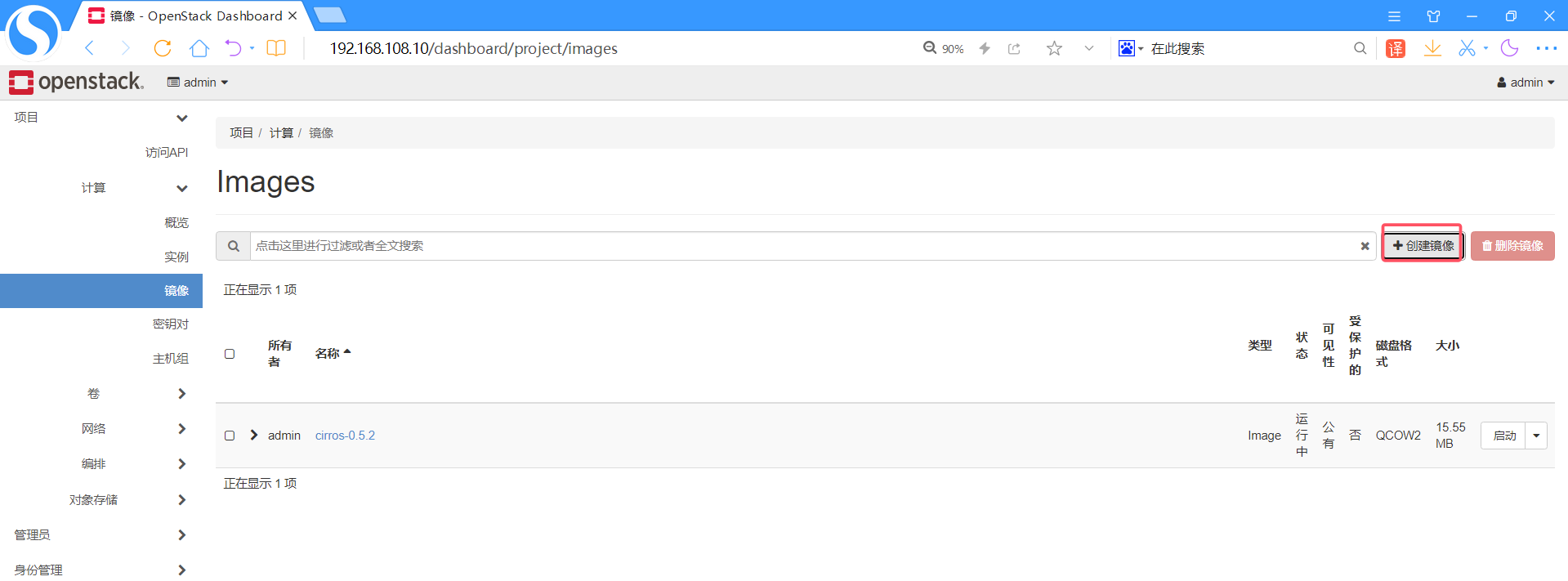Click the scissors screenshot tool icon
The height and width of the screenshot is (581, 1568).
pyautogui.click(x=1467, y=48)
